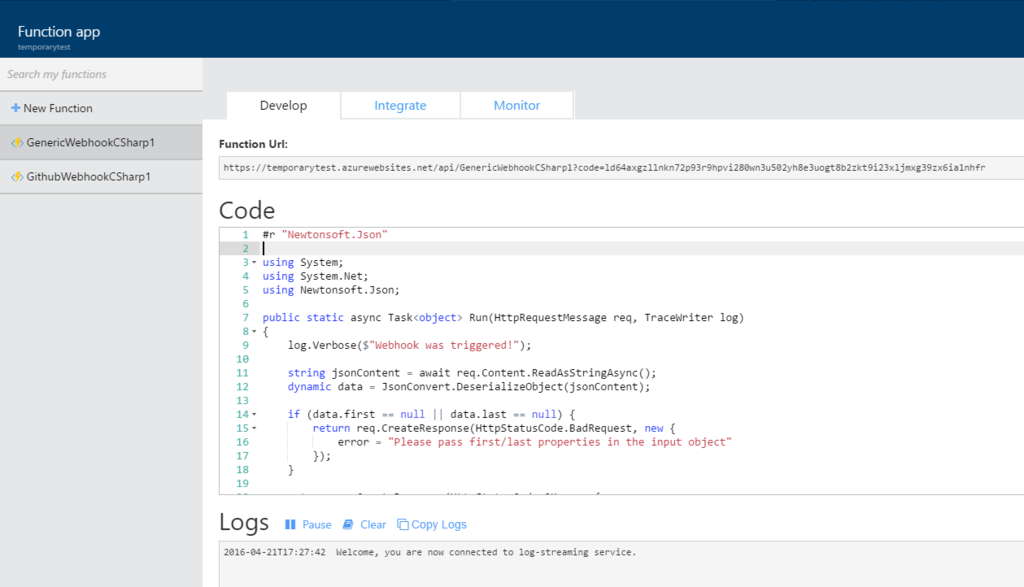This screenshot has height=587, width=1024.
Task: Click the Function Url field
Action: coord(621,168)
